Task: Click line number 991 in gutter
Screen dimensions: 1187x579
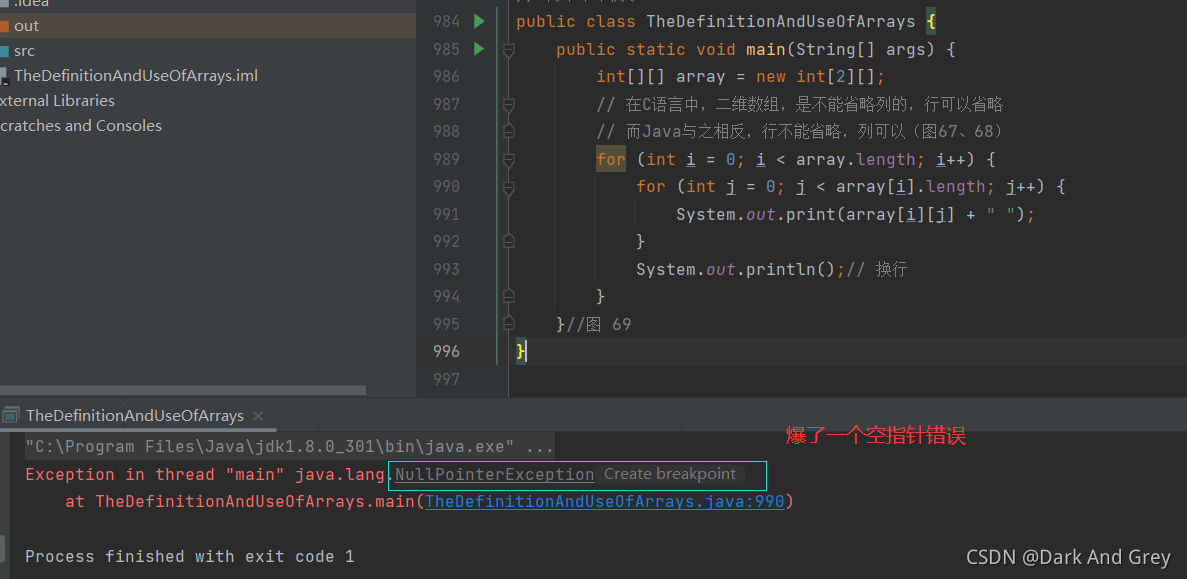Action: tap(446, 214)
